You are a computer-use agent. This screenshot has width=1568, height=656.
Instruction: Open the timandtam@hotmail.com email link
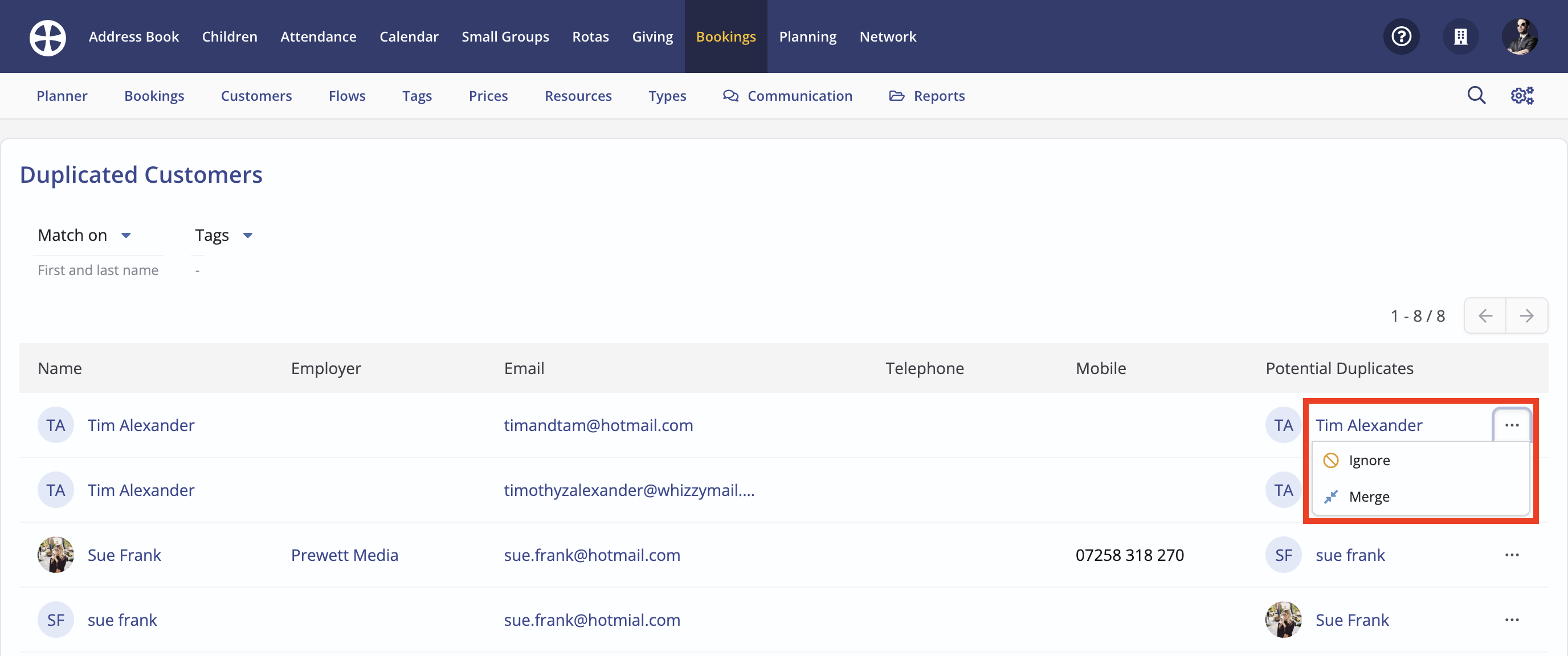click(x=599, y=425)
